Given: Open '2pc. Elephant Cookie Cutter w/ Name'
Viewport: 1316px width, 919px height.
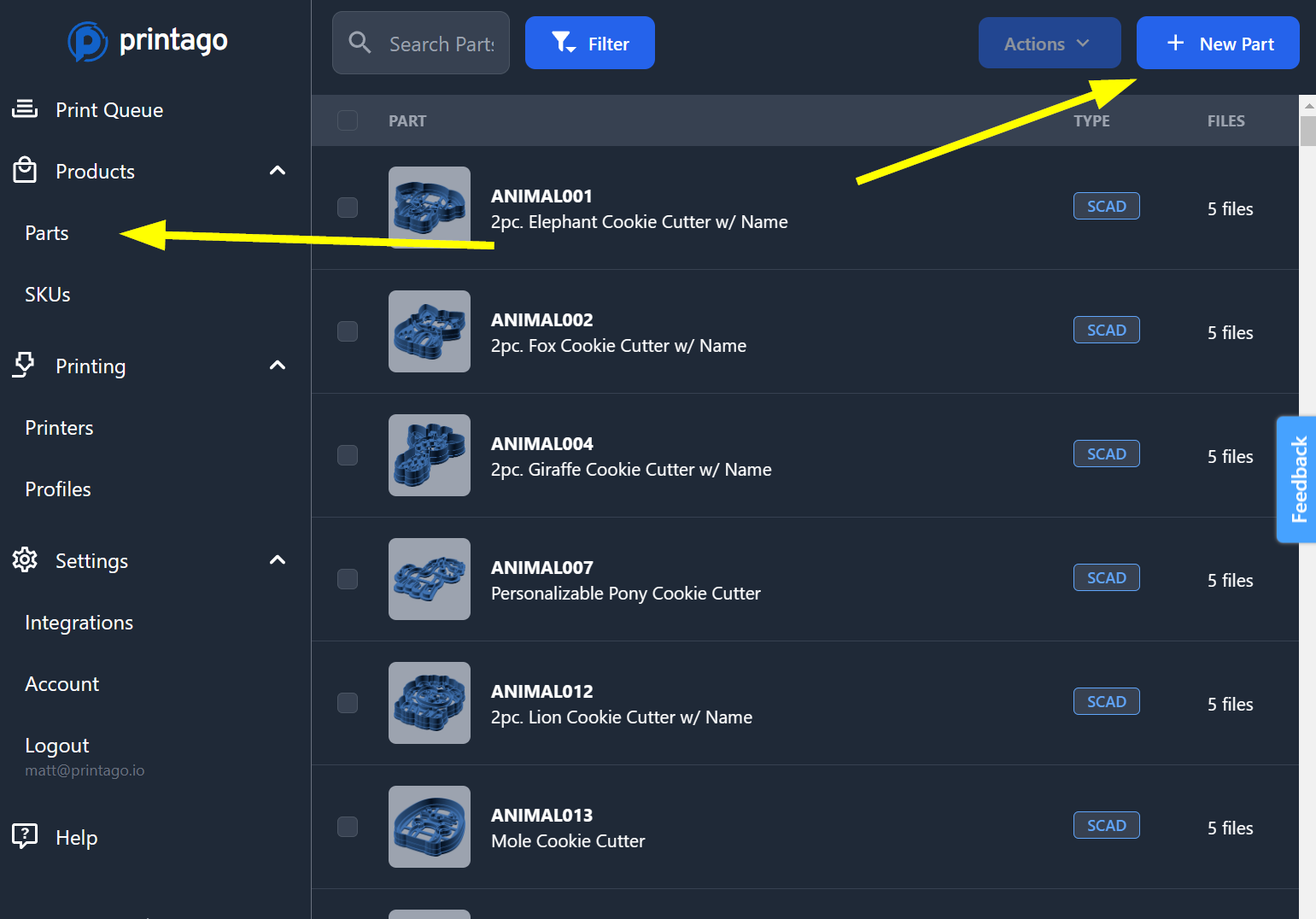Looking at the screenshot, I should 639,222.
